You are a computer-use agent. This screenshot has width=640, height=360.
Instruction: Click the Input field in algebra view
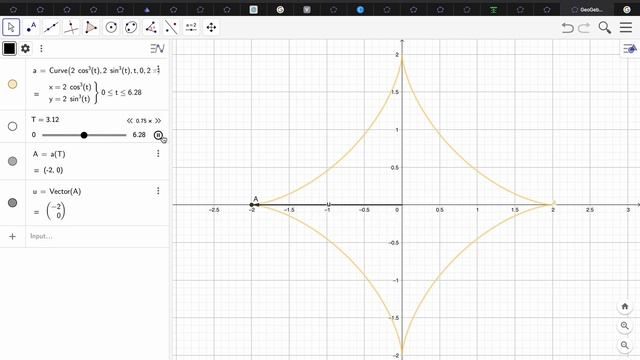tap(97, 236)
